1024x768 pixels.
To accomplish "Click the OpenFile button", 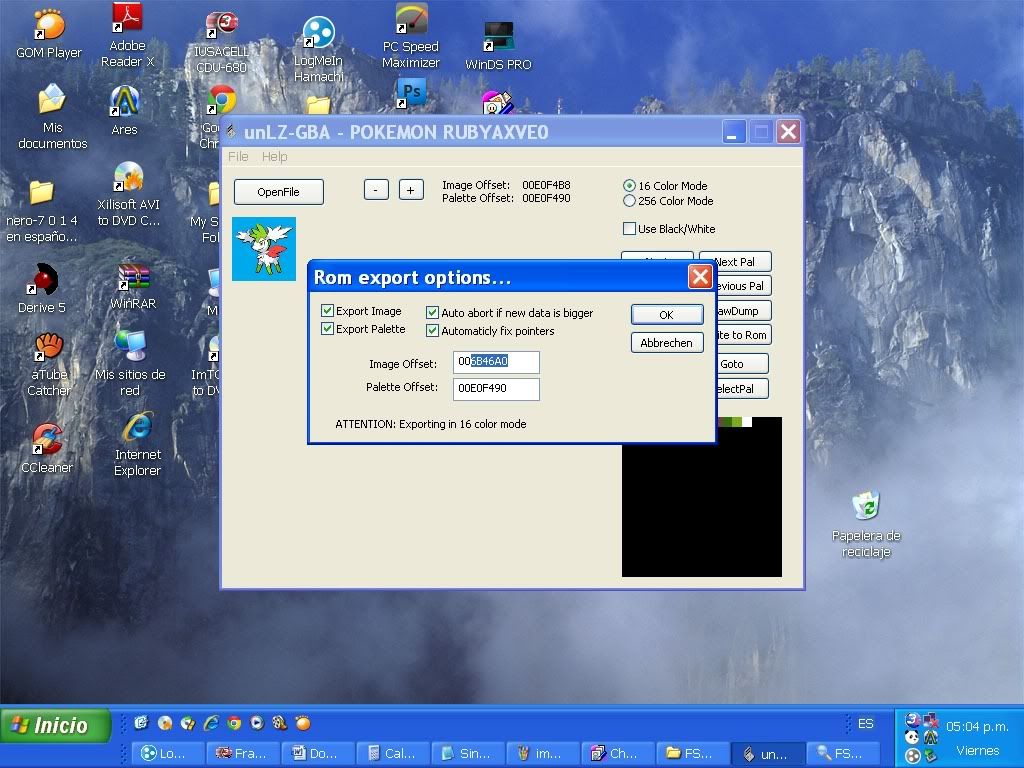I will (279, 192).
